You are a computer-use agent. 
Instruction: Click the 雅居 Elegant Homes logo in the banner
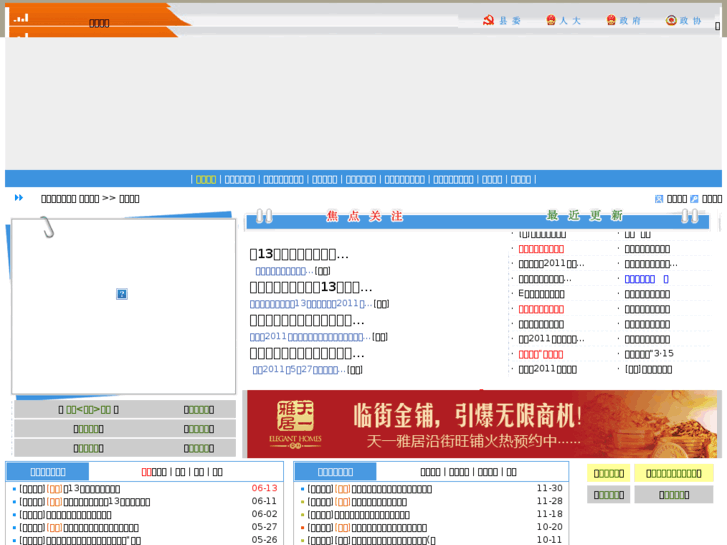295,425
